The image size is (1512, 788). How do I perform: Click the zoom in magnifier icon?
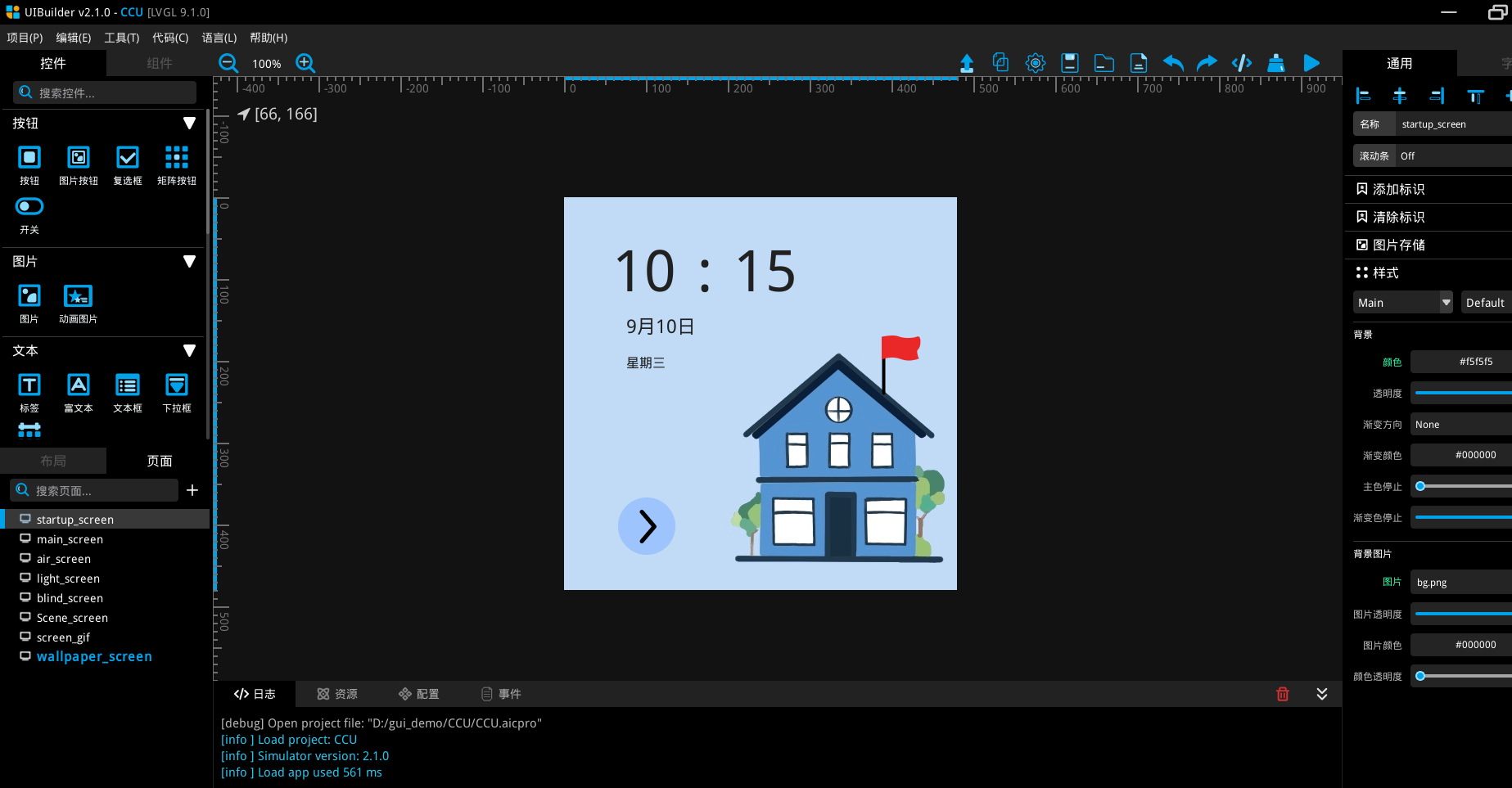(305, 63)
